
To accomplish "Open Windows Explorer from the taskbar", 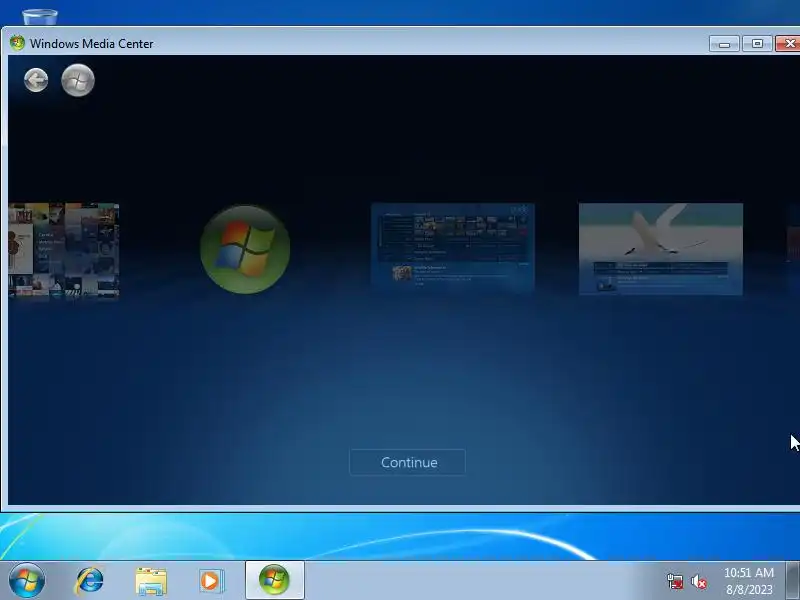I will (151, 581).
